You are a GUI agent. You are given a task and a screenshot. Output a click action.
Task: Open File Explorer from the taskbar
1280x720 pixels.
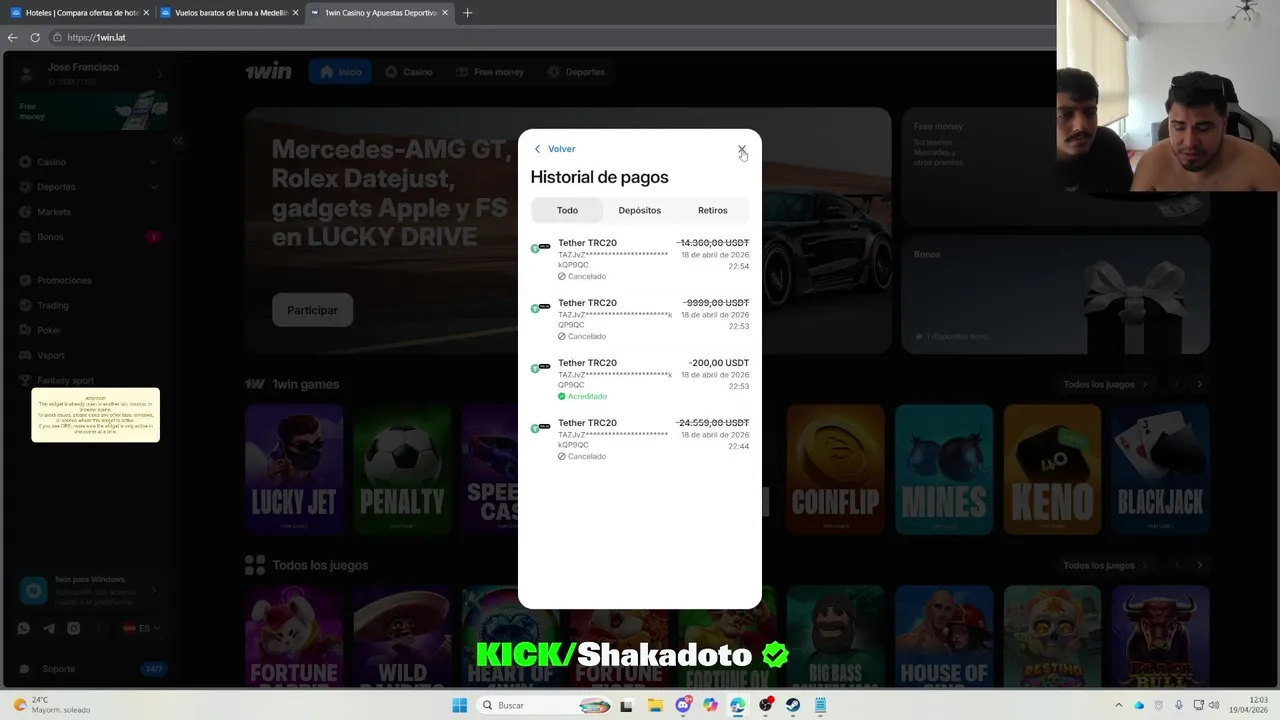pos(655,705)
